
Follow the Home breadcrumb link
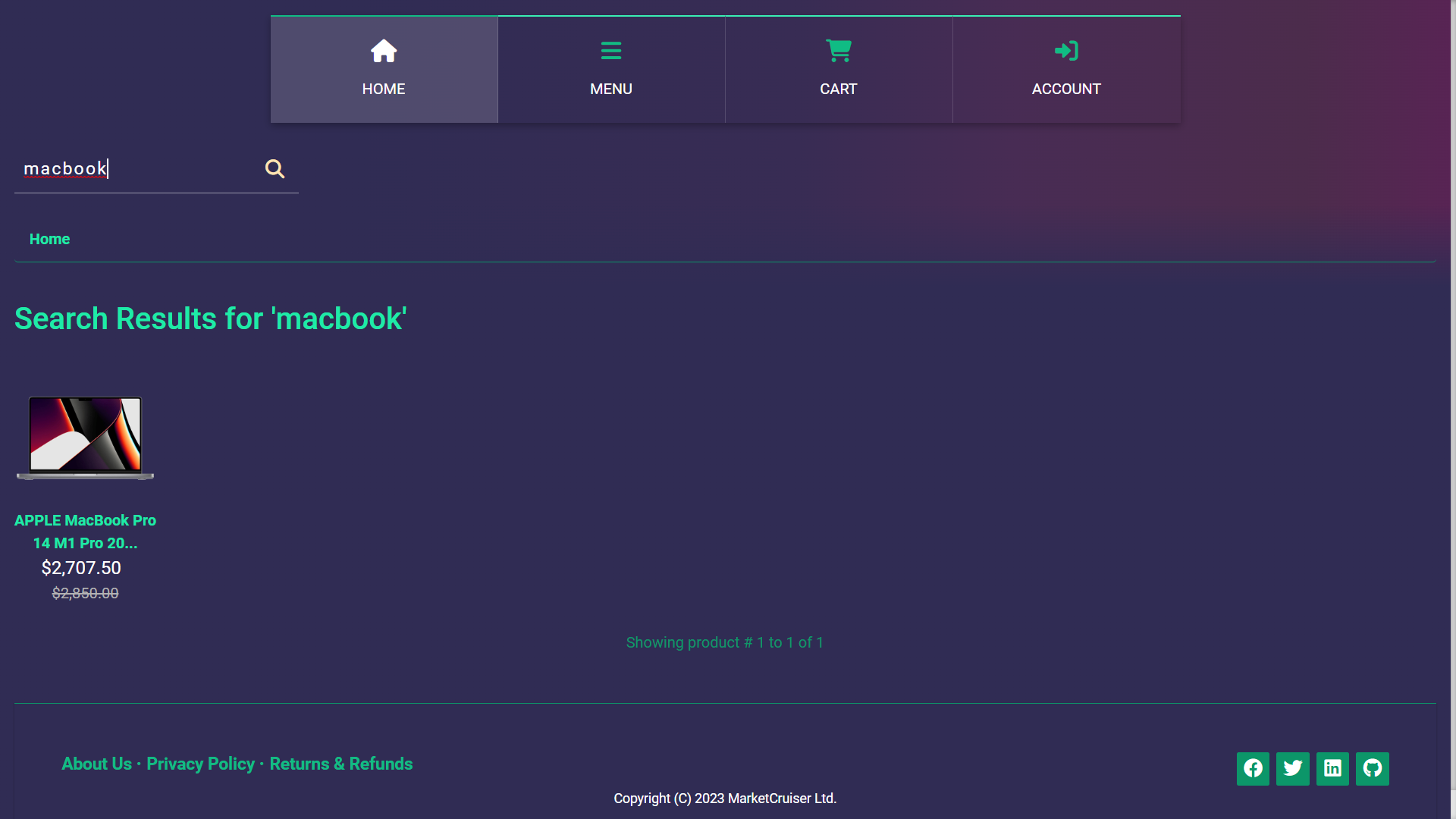[49, 239]
